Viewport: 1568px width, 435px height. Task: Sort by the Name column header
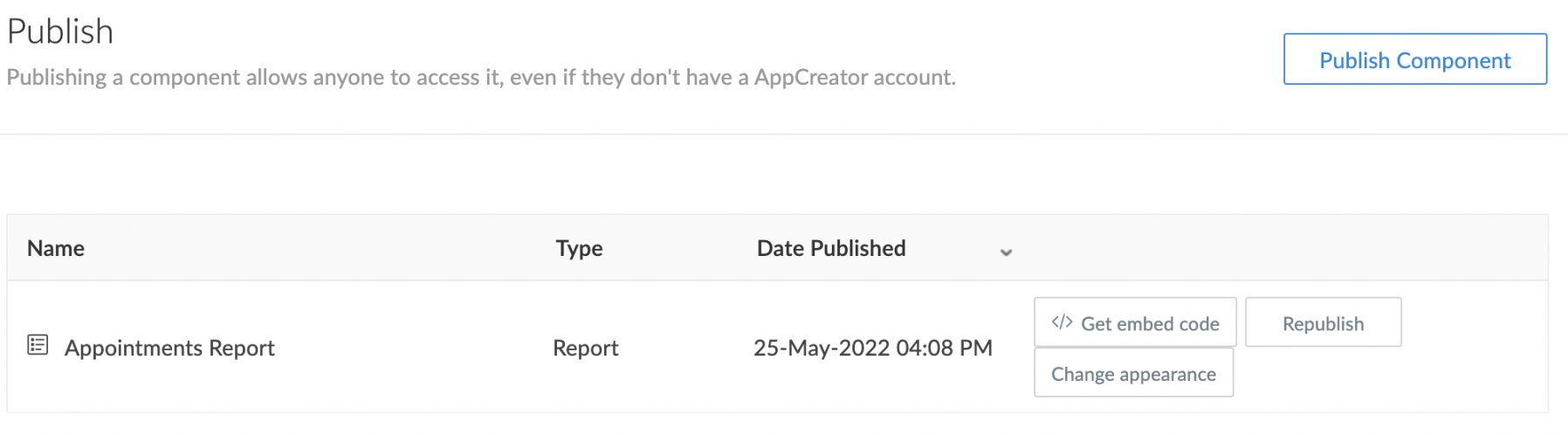click(56, 248)
